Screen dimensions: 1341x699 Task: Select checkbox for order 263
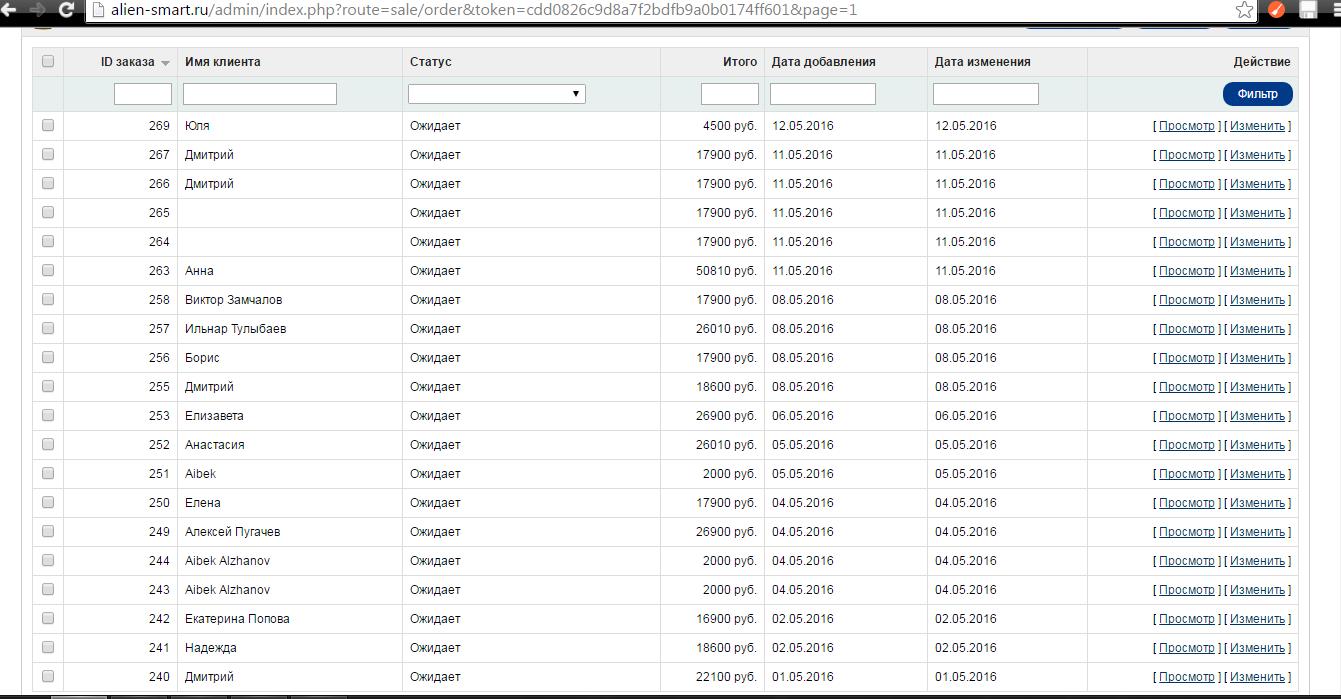point(48,271)
